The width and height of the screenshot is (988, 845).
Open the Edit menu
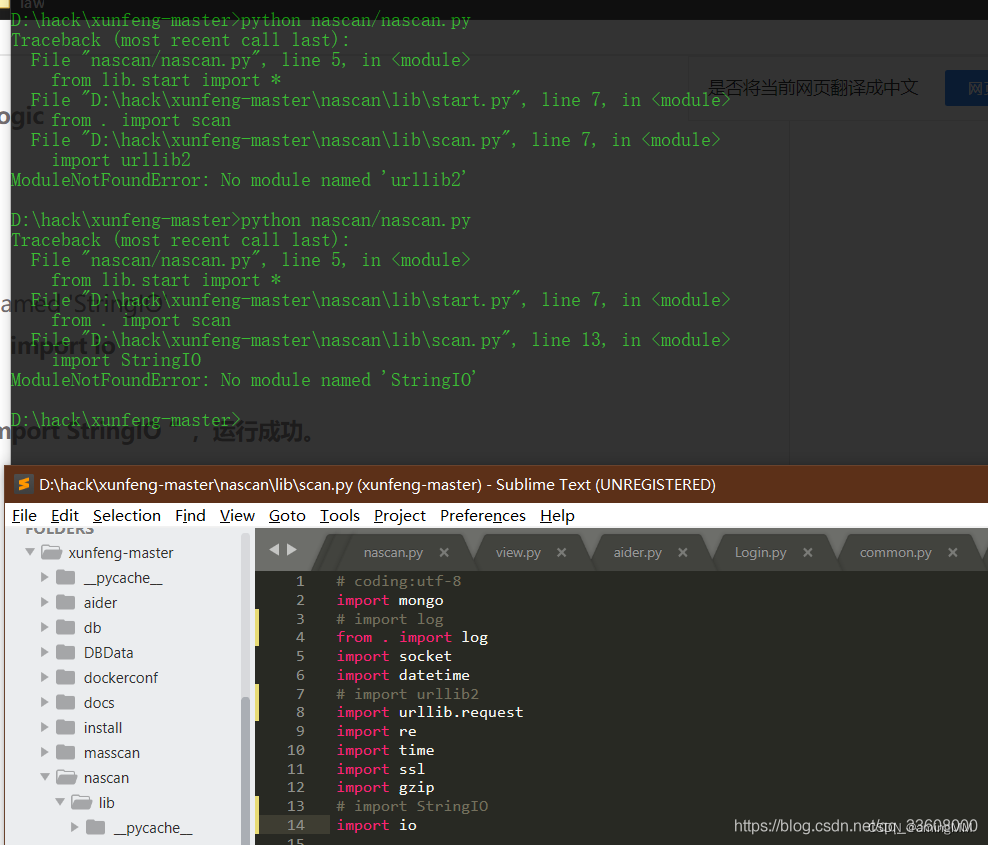64,515
